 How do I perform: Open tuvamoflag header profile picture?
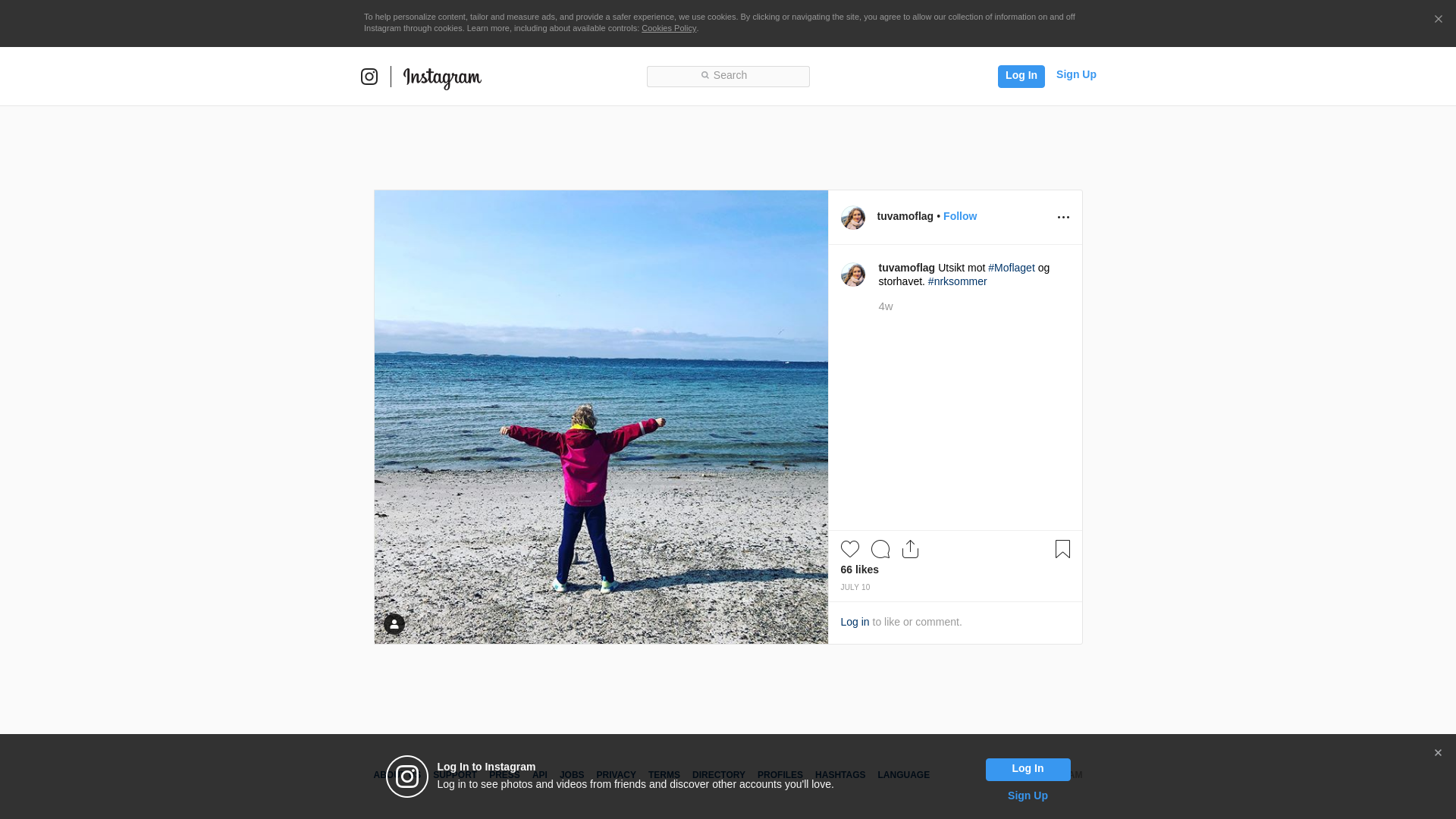point(853,218)
